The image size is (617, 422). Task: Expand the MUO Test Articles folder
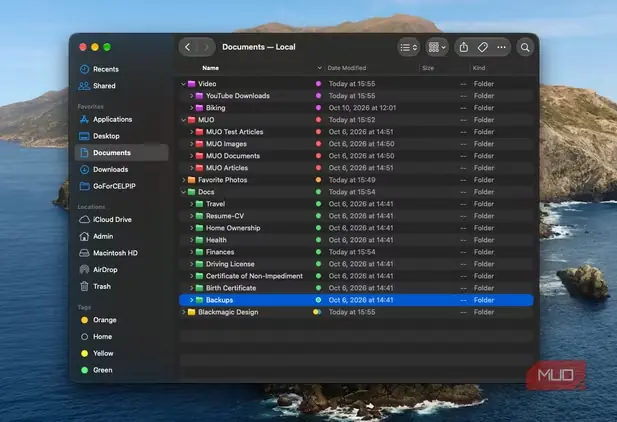pyautogui.click(x=191, y=132)
